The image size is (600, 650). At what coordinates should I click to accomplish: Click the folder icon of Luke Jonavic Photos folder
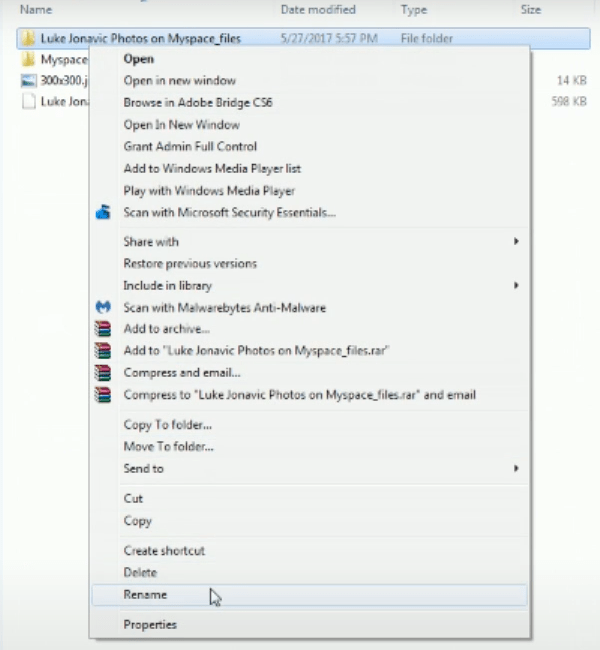coord(28,39)
